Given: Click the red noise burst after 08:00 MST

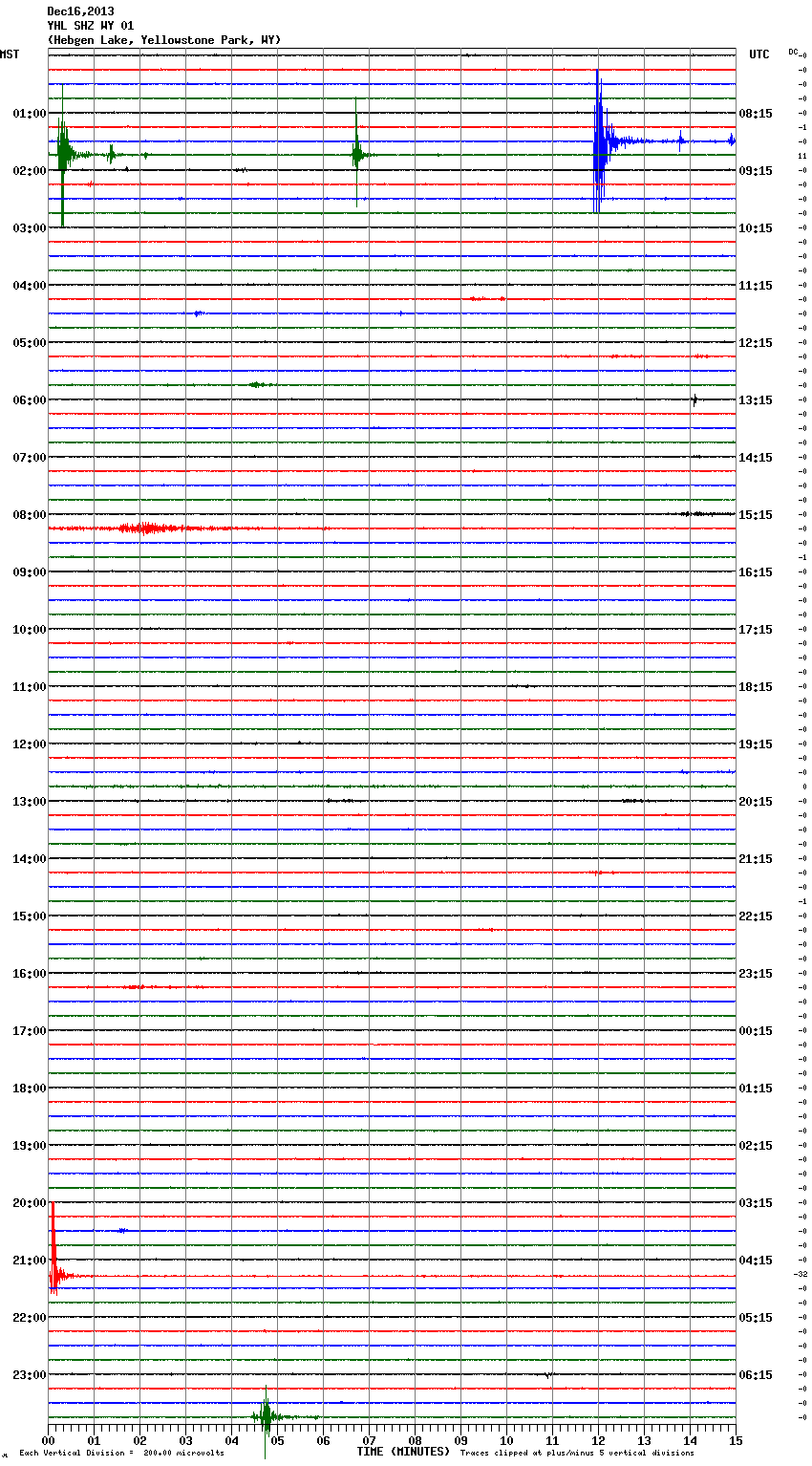Looking at the screenshot, I should pyautogui.click(x=143, y=528).
